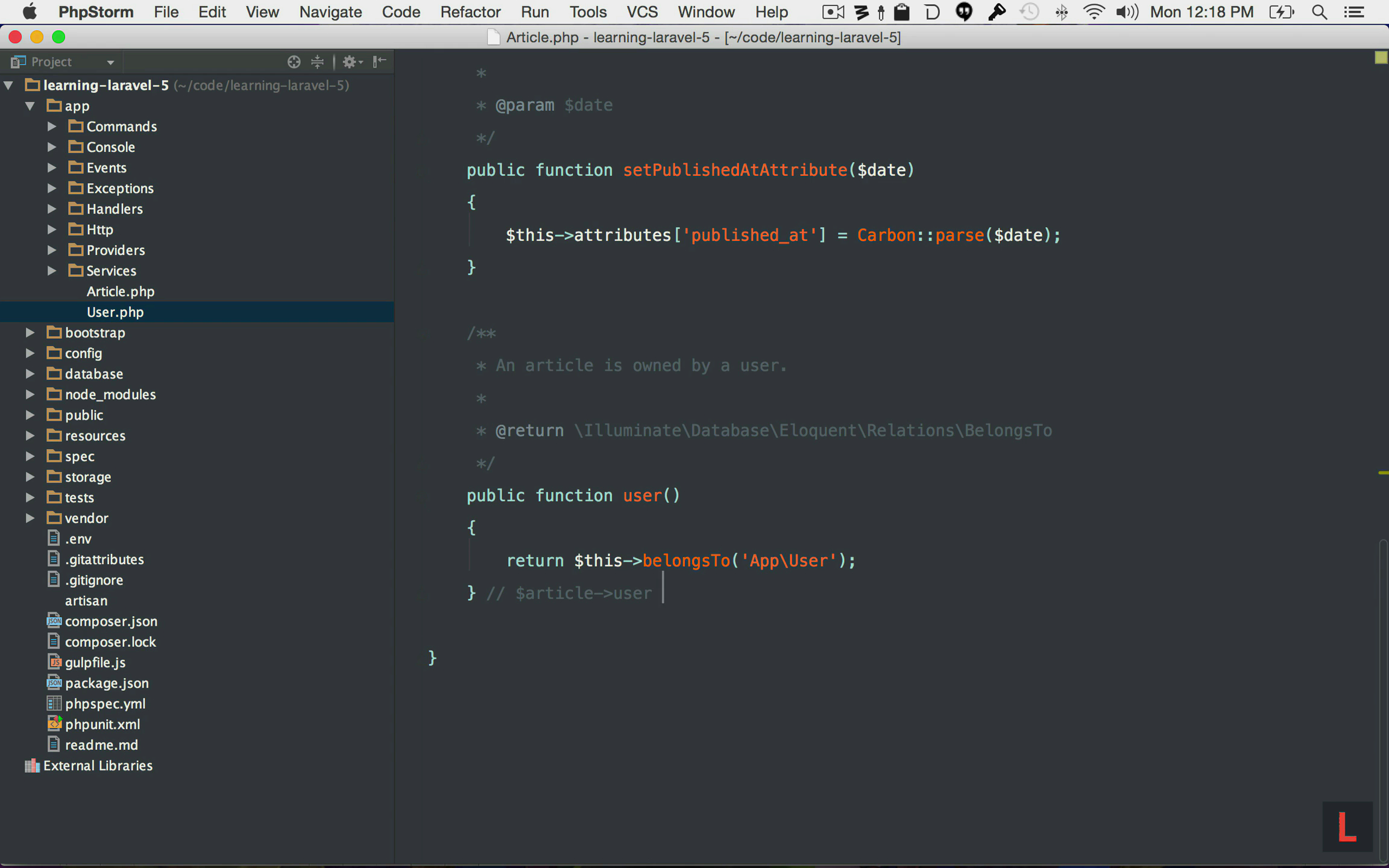This screenshot has height=868, width=1389.
Task: Select Article.php in the project tree
Action: [x=121, y=291]
